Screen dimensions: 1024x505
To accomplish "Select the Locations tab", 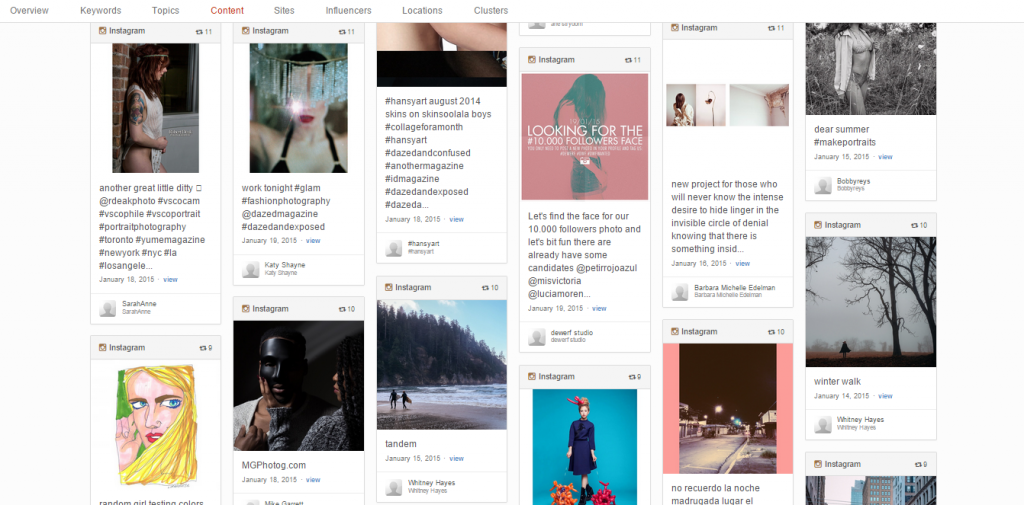I will point(422,11).
